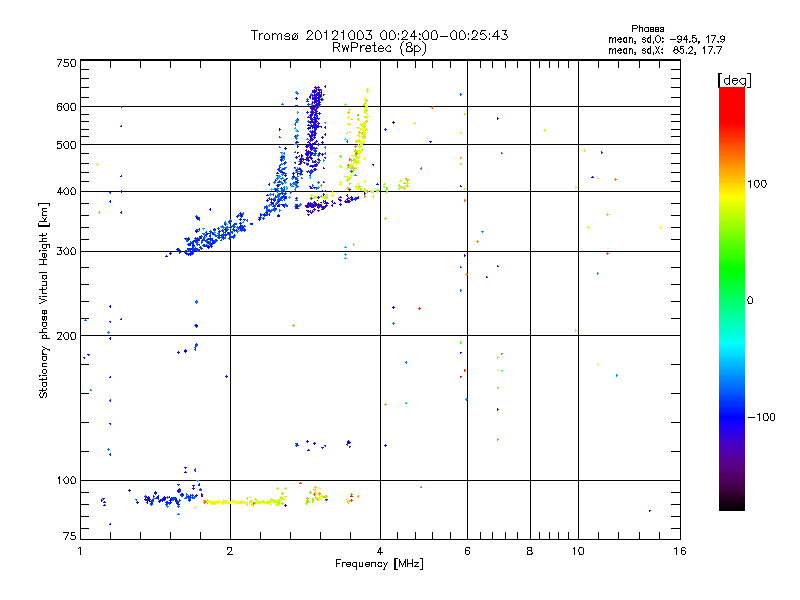Click the frequency axis tick label "10"
Screen dimensions: 800x600
[578, 551]
